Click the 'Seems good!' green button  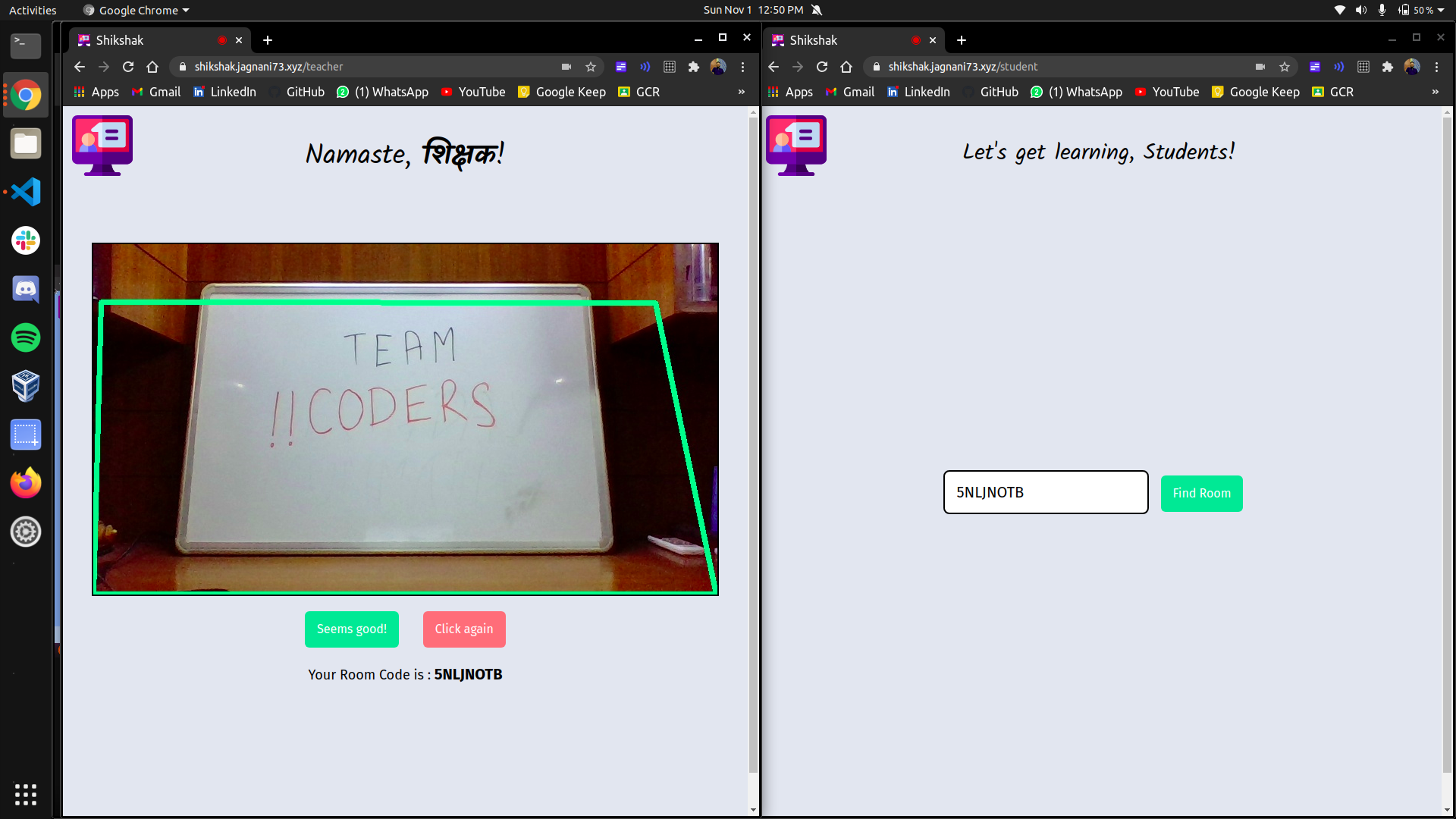tap(351, 629)
